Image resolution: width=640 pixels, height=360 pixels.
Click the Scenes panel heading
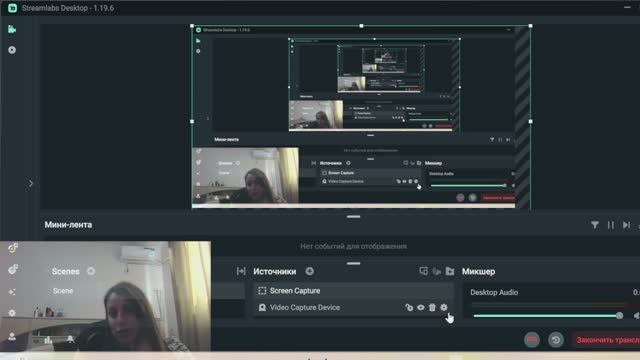[x=66, y=271]
